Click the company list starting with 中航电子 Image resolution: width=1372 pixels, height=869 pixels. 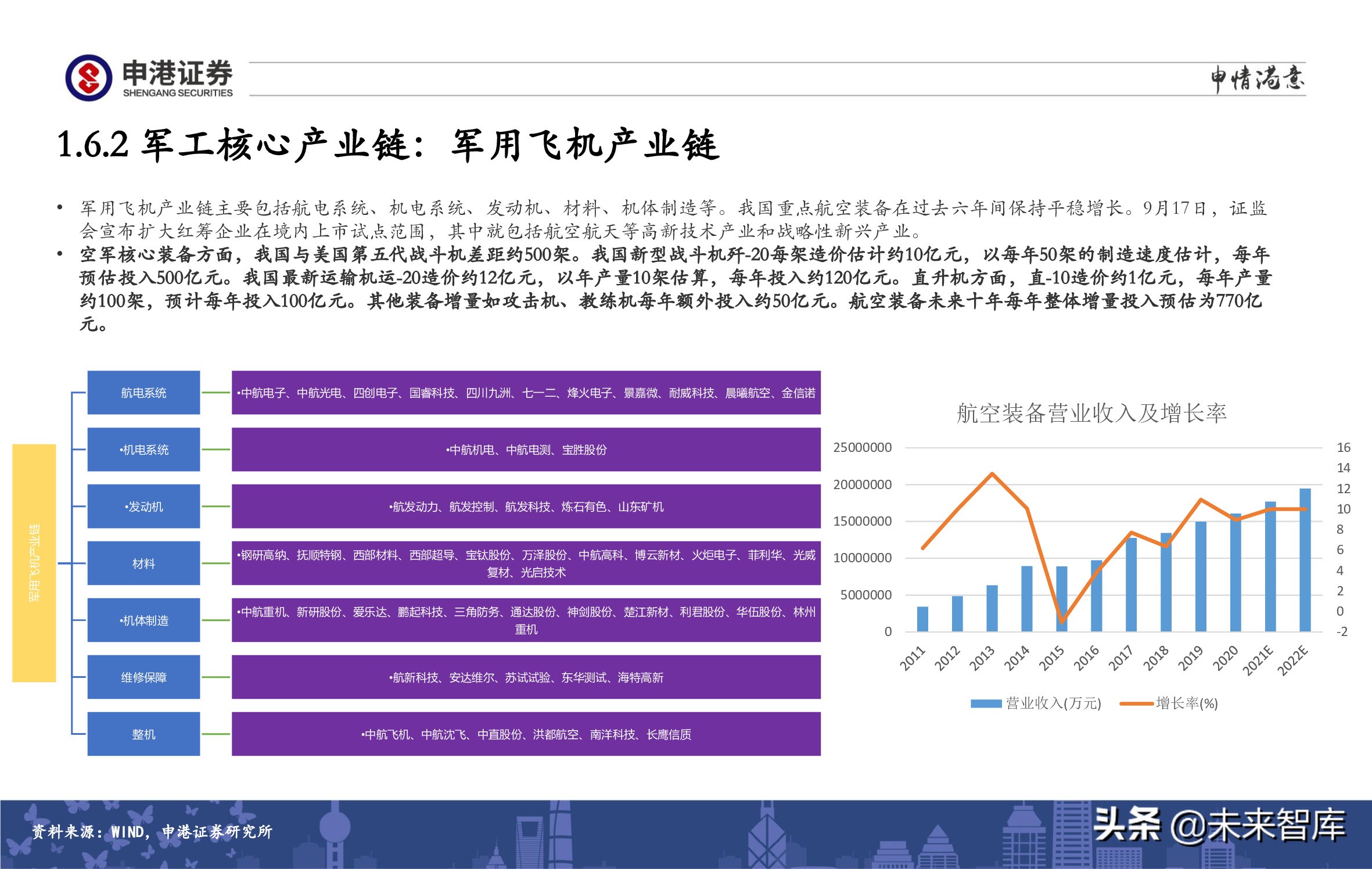pyautogui.click(x=526, y=393)
